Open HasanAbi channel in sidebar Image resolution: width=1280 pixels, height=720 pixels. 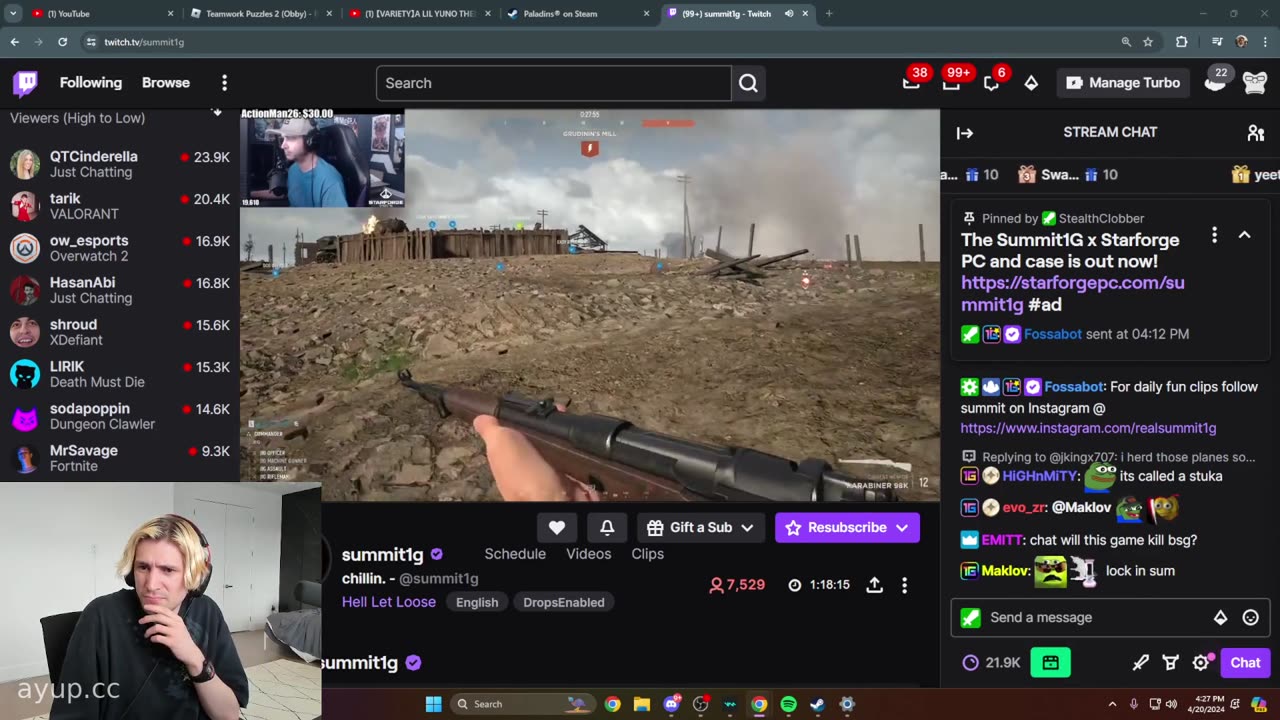[120, 290]
